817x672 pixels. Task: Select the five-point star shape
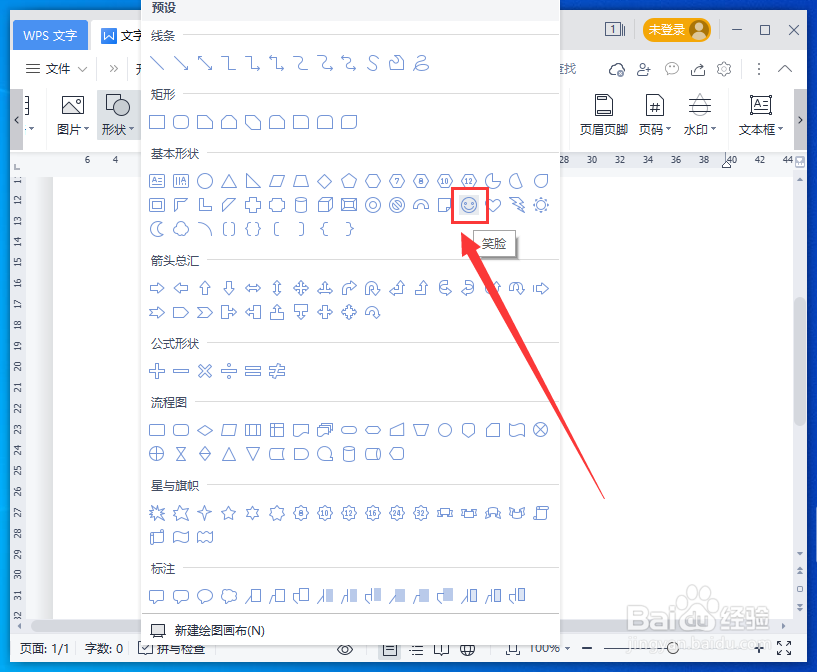coord(229,514)
